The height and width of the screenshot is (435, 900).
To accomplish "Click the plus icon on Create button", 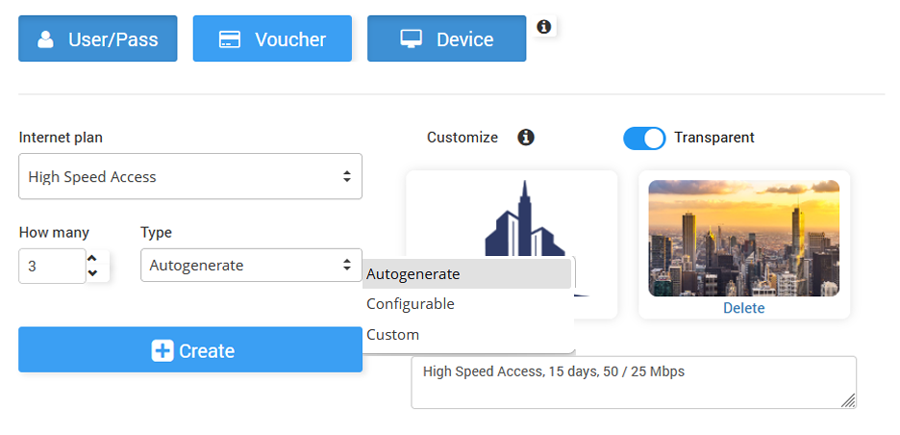I will pyautogui.click(x=162, y=351).
